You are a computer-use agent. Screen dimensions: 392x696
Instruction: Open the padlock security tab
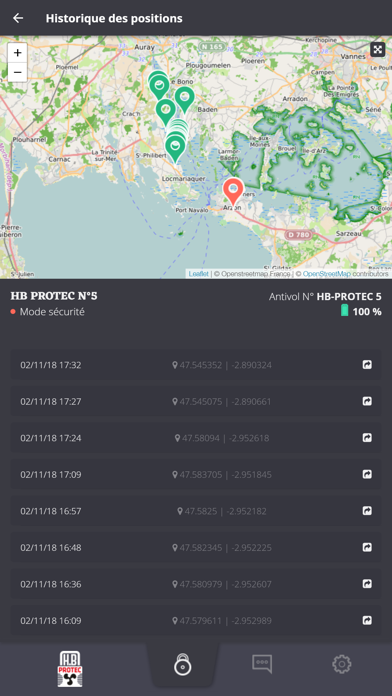click(x=182, y=664)
